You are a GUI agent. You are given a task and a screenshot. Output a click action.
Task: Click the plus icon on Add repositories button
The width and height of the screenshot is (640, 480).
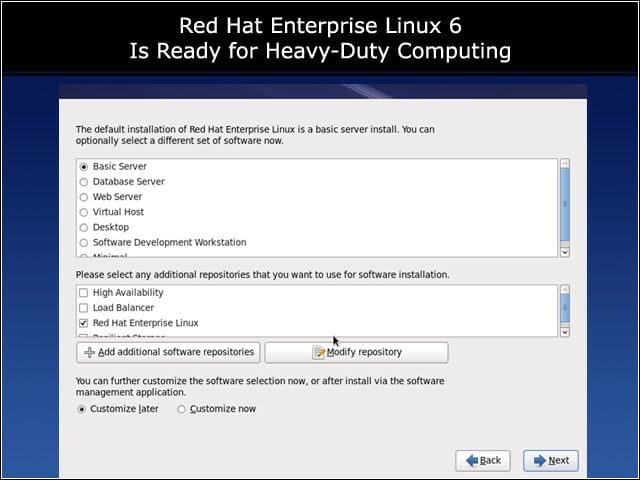click(89, 352)
